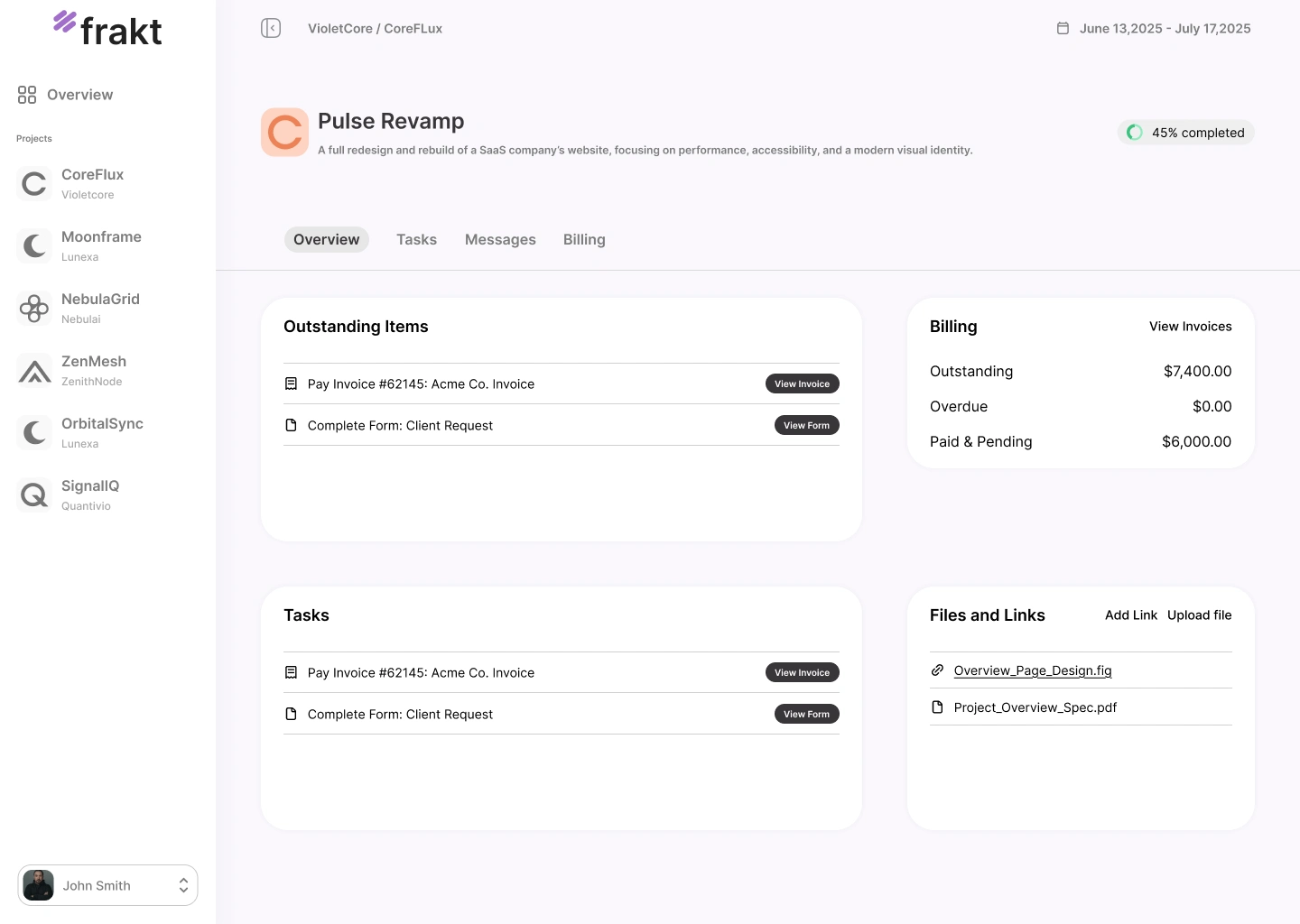Click the calendar icon beside the date range

(1063, 29)
